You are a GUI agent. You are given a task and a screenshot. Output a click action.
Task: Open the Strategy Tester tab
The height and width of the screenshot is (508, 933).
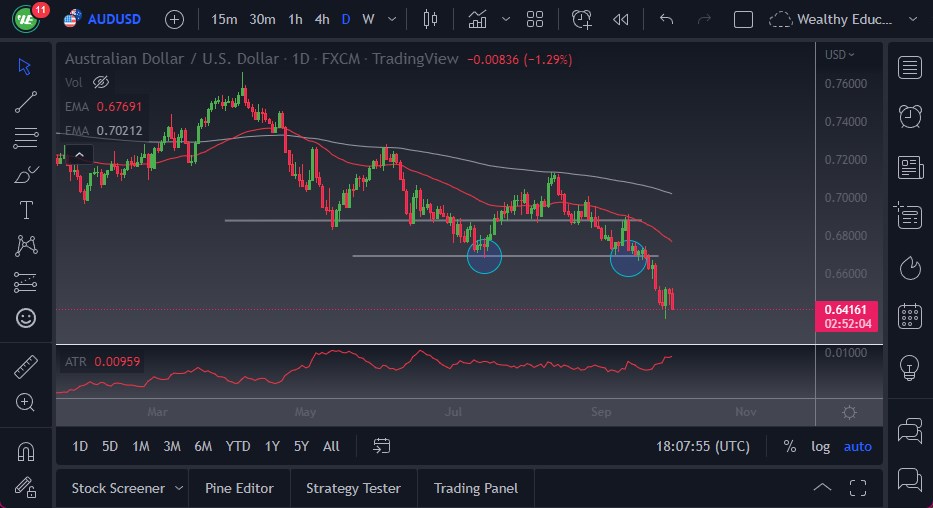[353, 488]
